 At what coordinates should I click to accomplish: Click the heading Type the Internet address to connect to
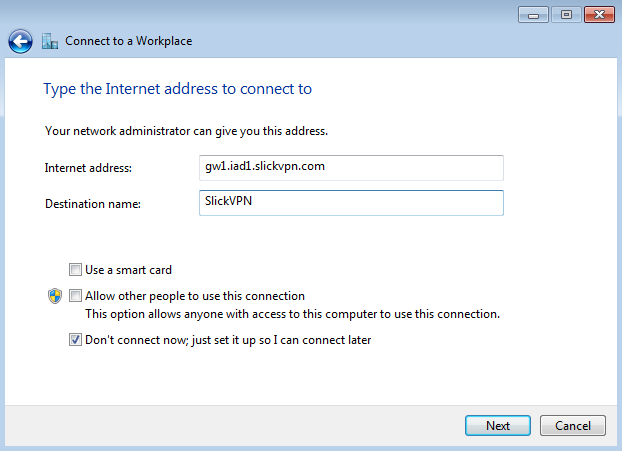click(178, 89)
